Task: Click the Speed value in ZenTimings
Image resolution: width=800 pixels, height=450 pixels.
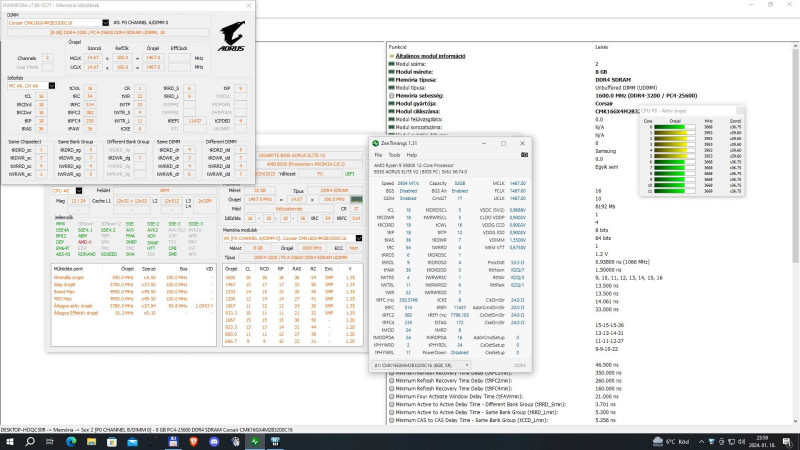Action: (407, 183)
